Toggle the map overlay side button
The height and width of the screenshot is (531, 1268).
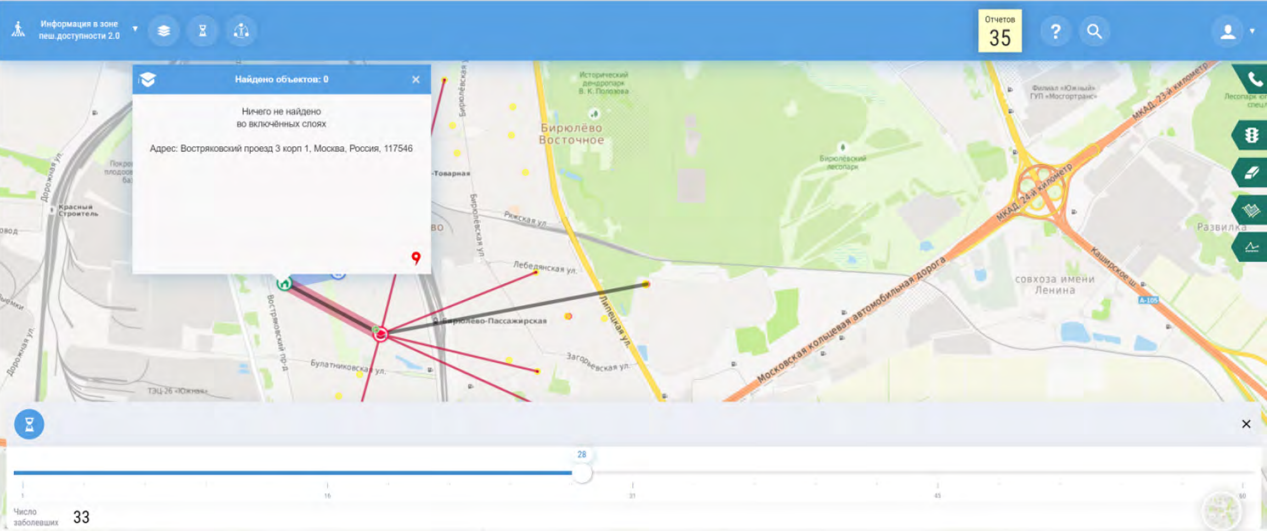[1251, 210]
